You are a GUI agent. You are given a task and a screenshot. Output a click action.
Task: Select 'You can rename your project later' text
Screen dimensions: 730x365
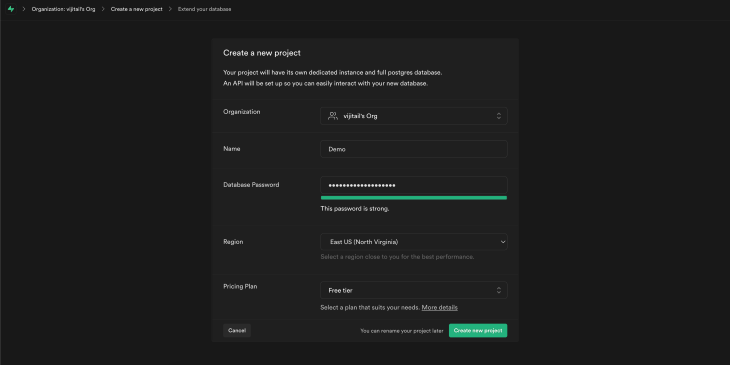click(x=402, y=331)
